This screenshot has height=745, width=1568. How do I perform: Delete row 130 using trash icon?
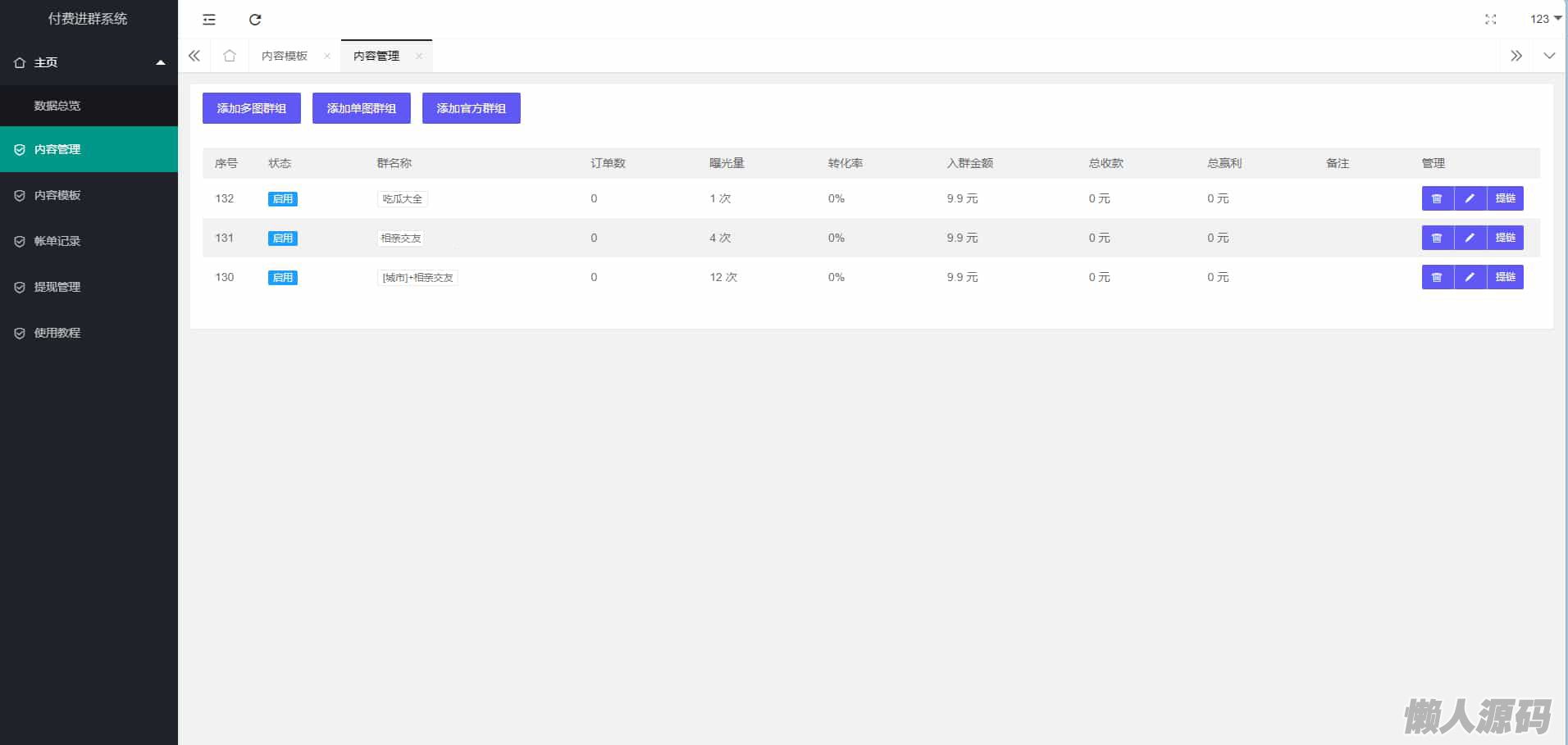(x=1437, y=277)
